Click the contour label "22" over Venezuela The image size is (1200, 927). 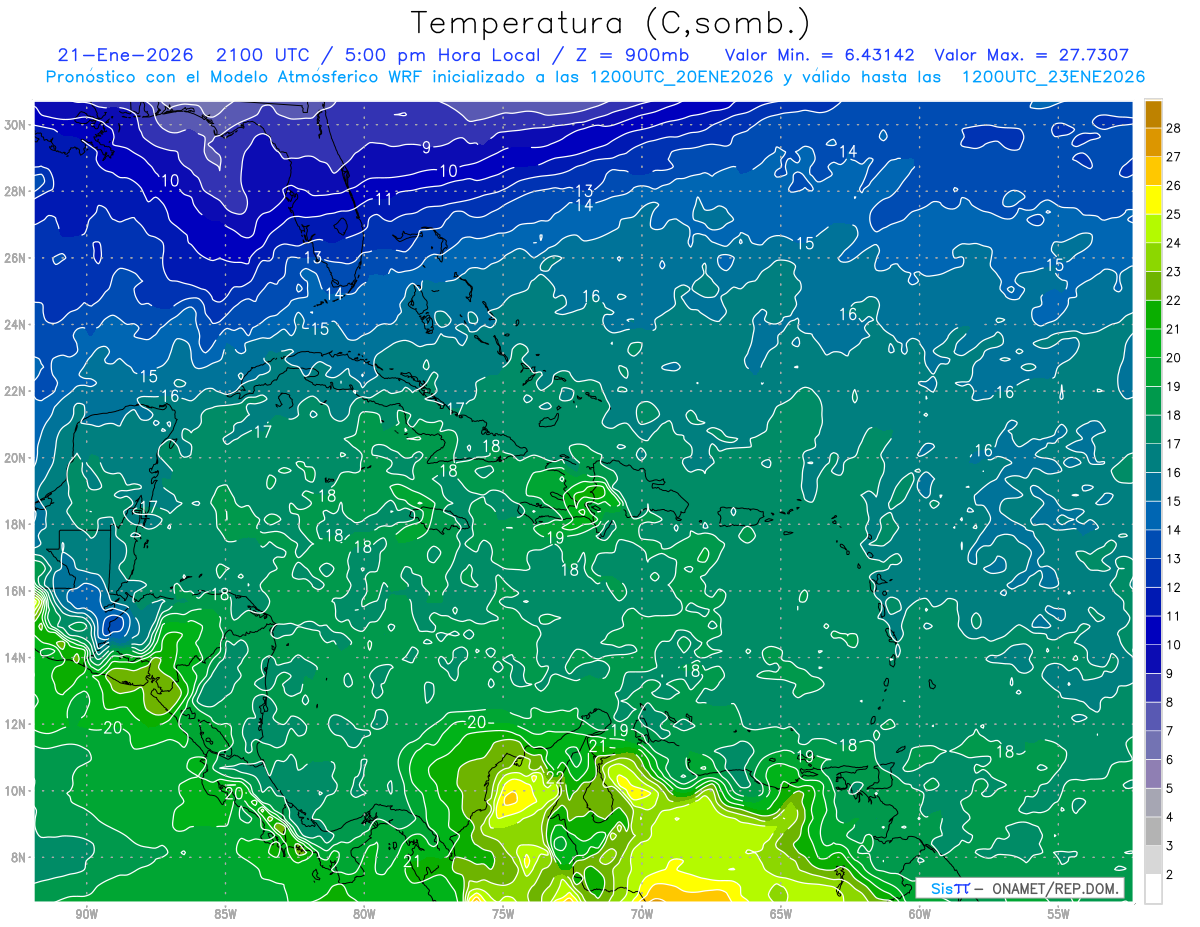click(555, 777)
